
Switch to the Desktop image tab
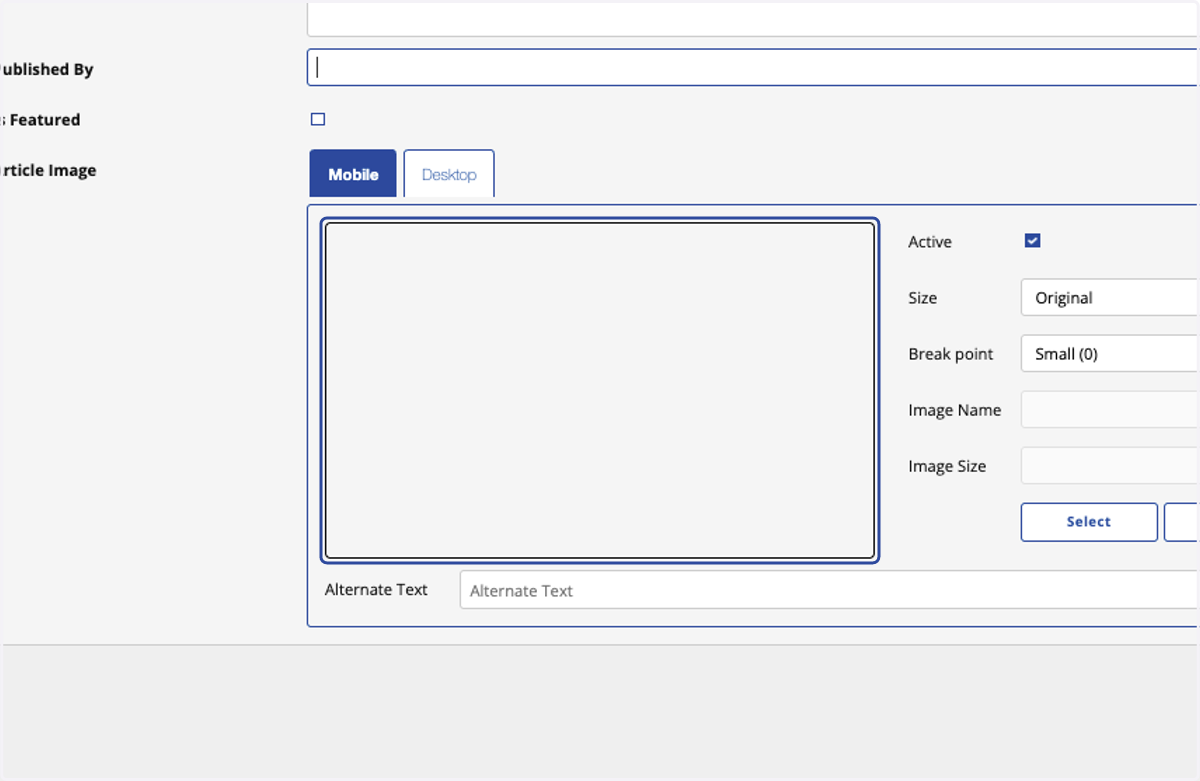pyautogui.click(x=449, y=174)
